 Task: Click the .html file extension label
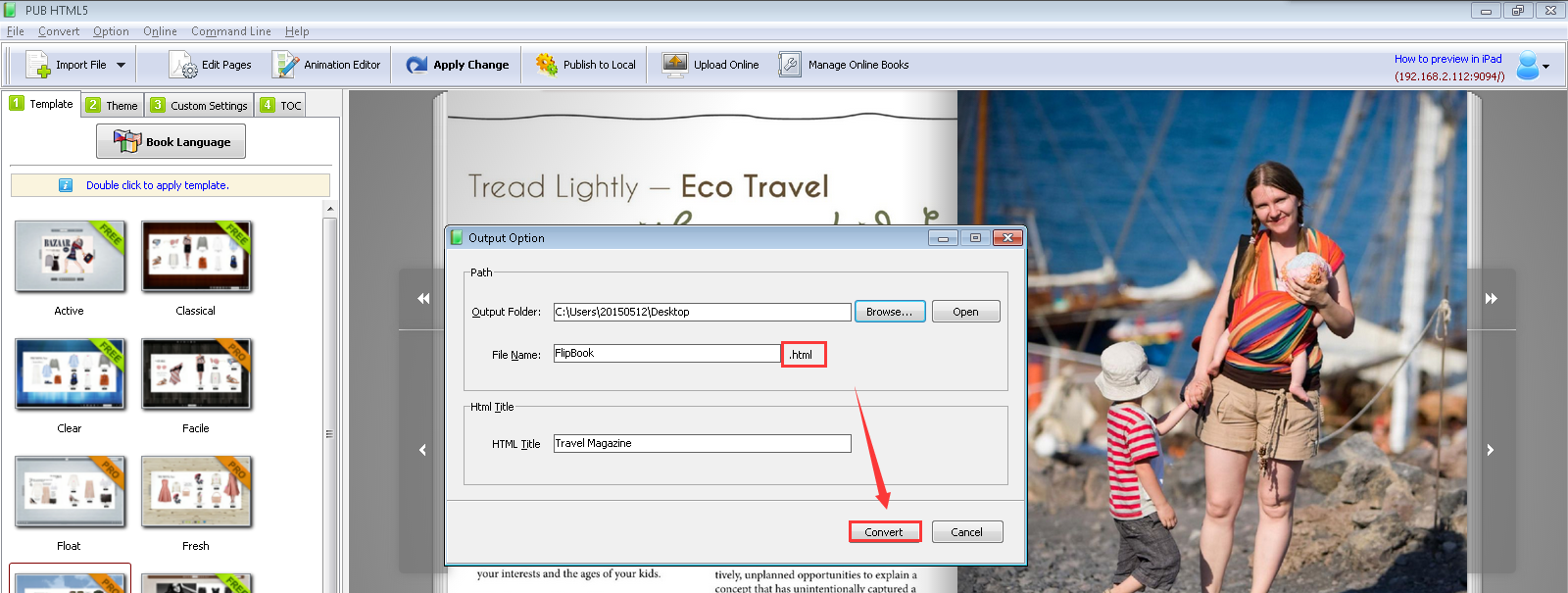[803, 355]
